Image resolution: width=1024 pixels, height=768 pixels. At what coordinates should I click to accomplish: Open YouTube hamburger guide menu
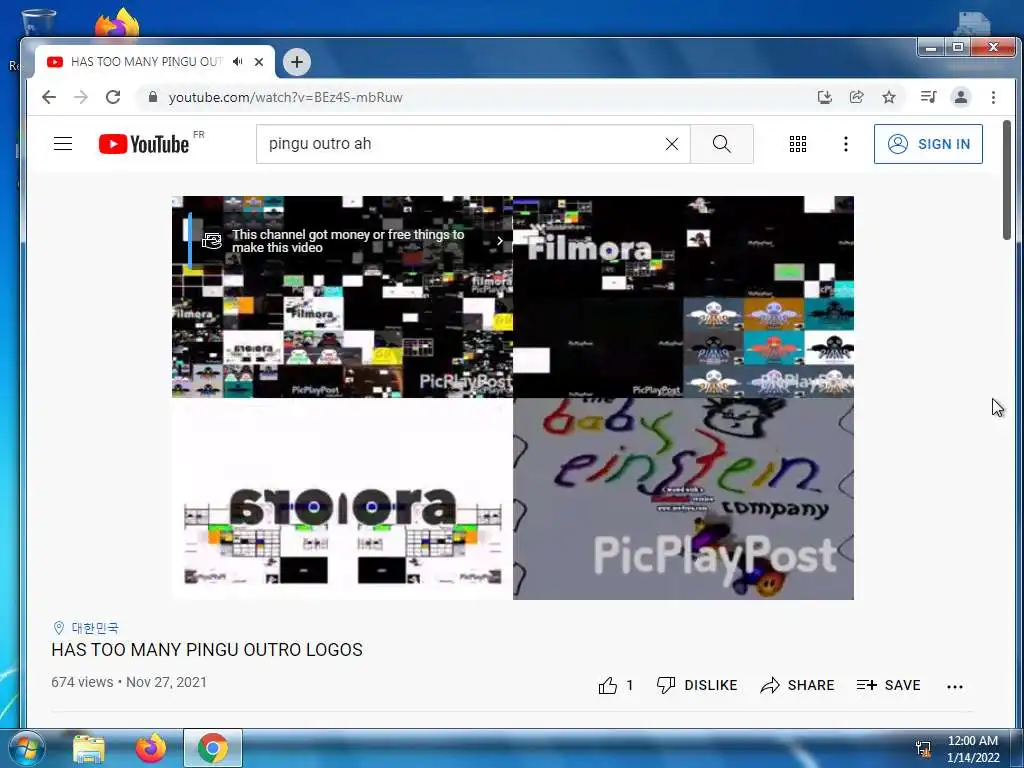coord(63,144)
